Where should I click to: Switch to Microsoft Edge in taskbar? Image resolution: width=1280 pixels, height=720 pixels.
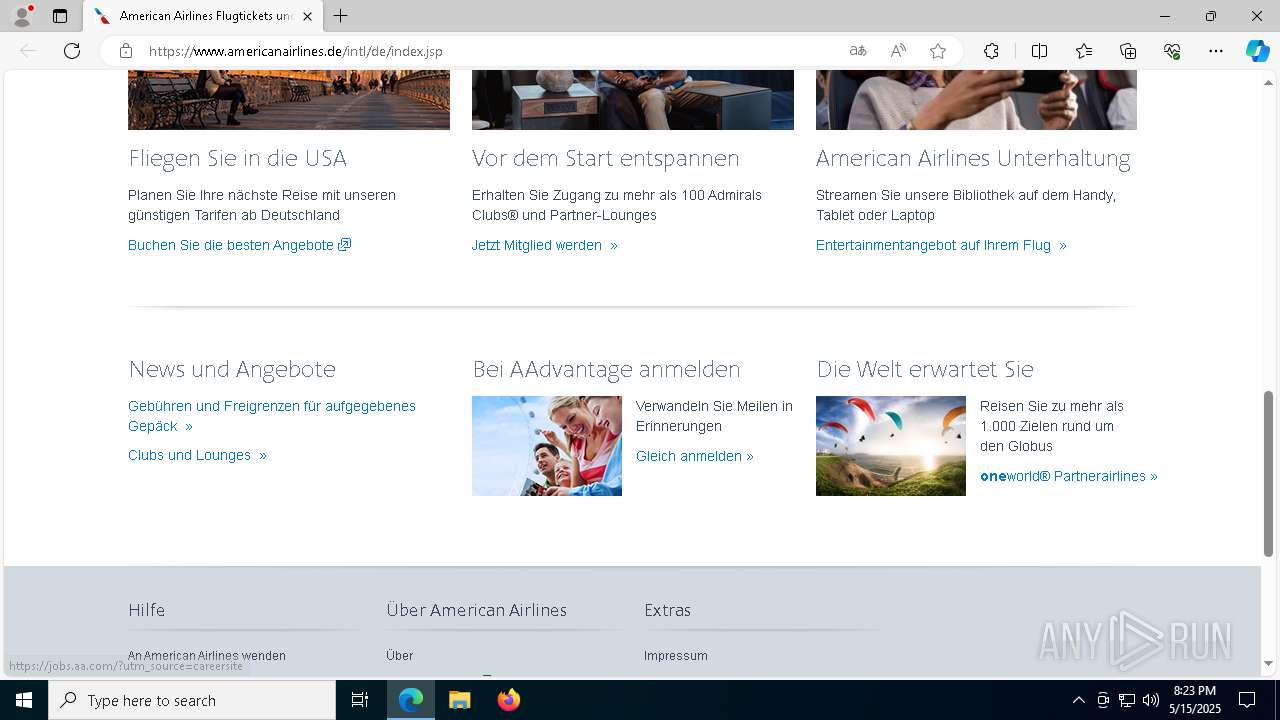tap(411, 700)
